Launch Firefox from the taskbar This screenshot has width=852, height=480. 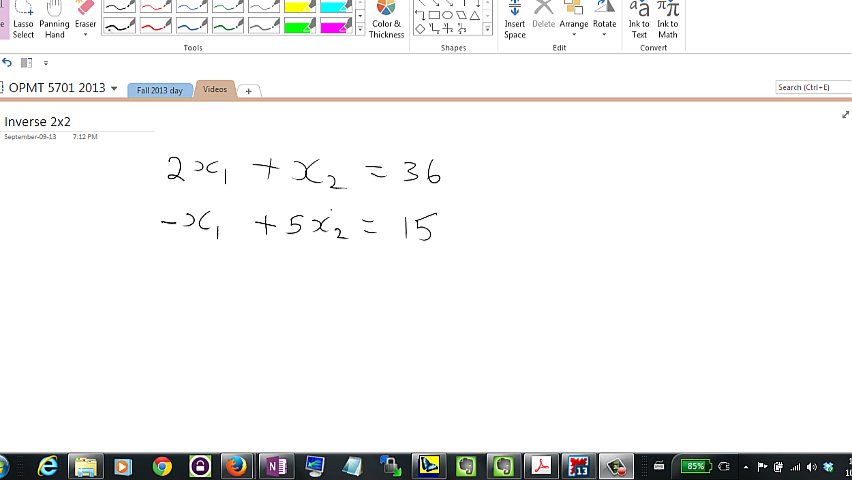tap(236, 466)
